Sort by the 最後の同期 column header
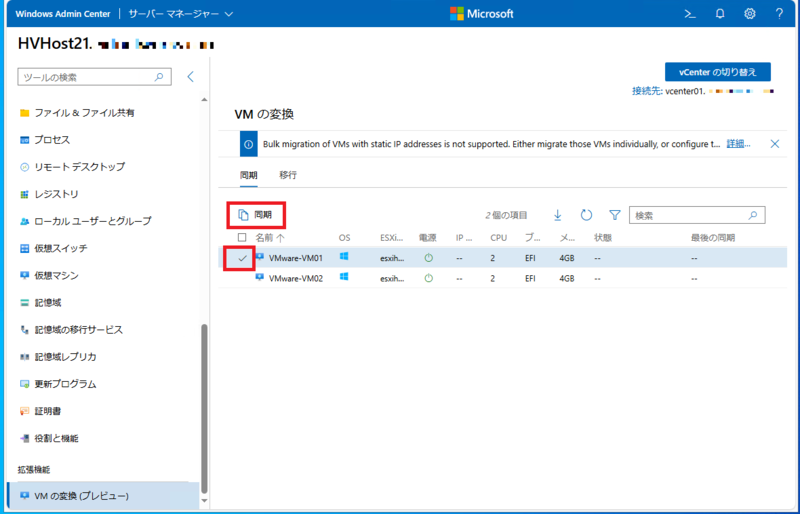This screenshot has height=514, width=800. (x=713, y=238)
